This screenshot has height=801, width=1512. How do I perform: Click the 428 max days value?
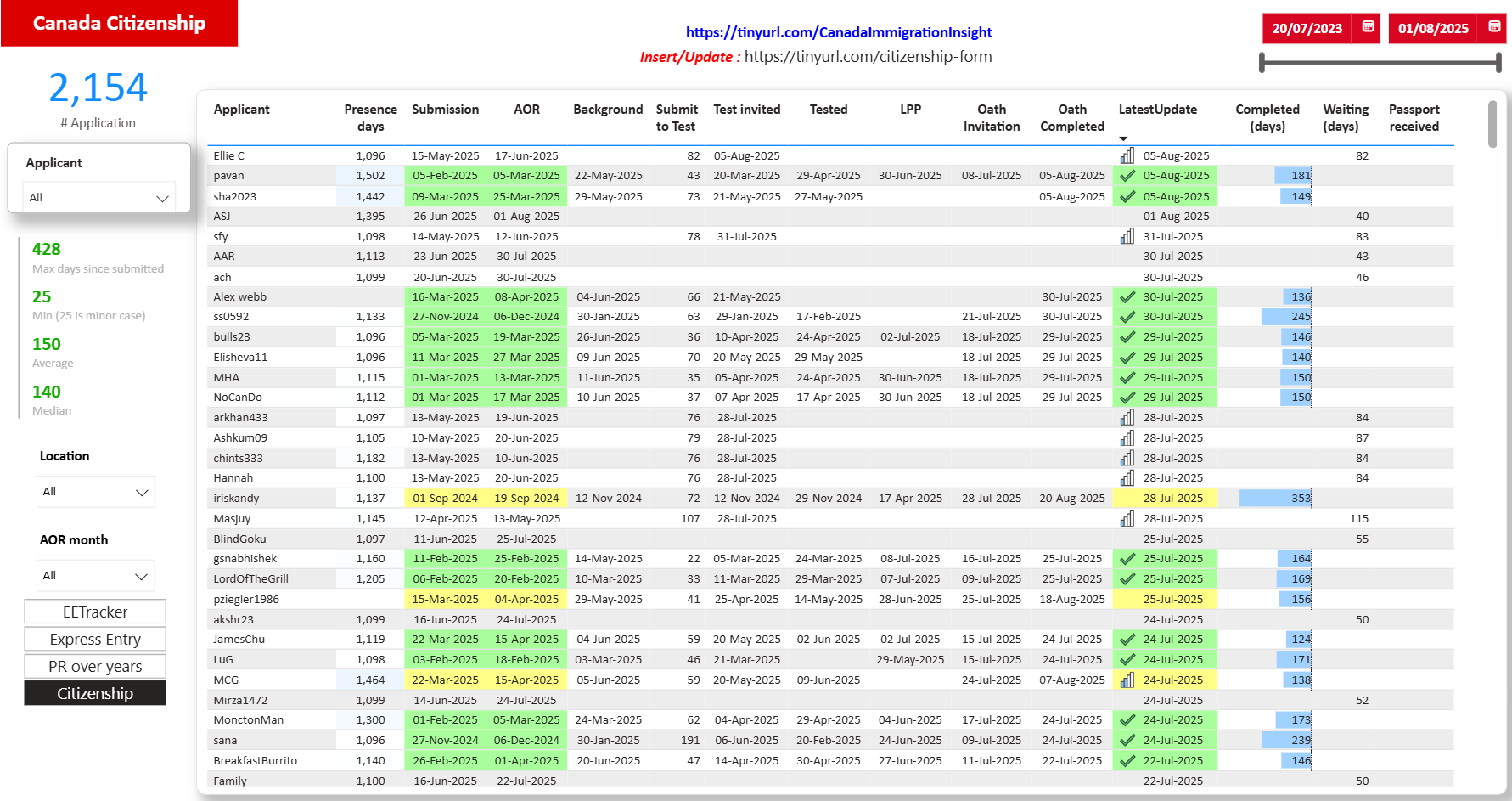(x=47, y=249)
